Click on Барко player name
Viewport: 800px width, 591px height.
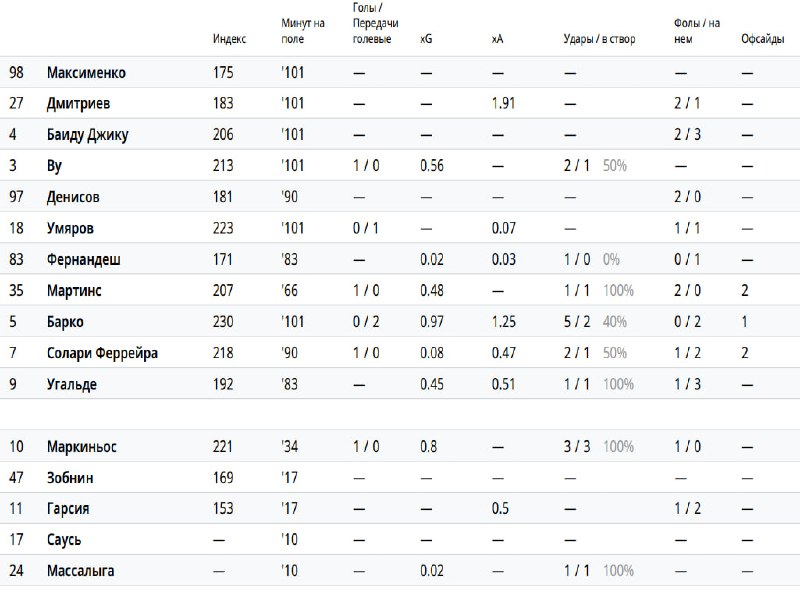65,322
